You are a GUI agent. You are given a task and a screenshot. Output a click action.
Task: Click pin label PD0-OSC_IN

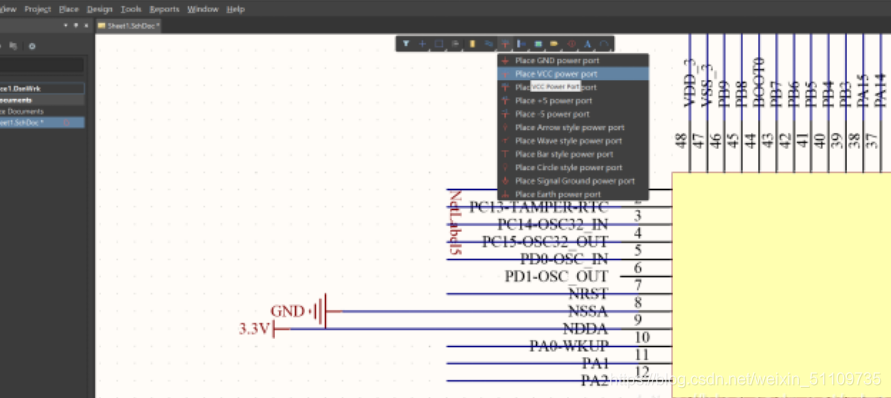pyautogui.click(x=564, y=259)
